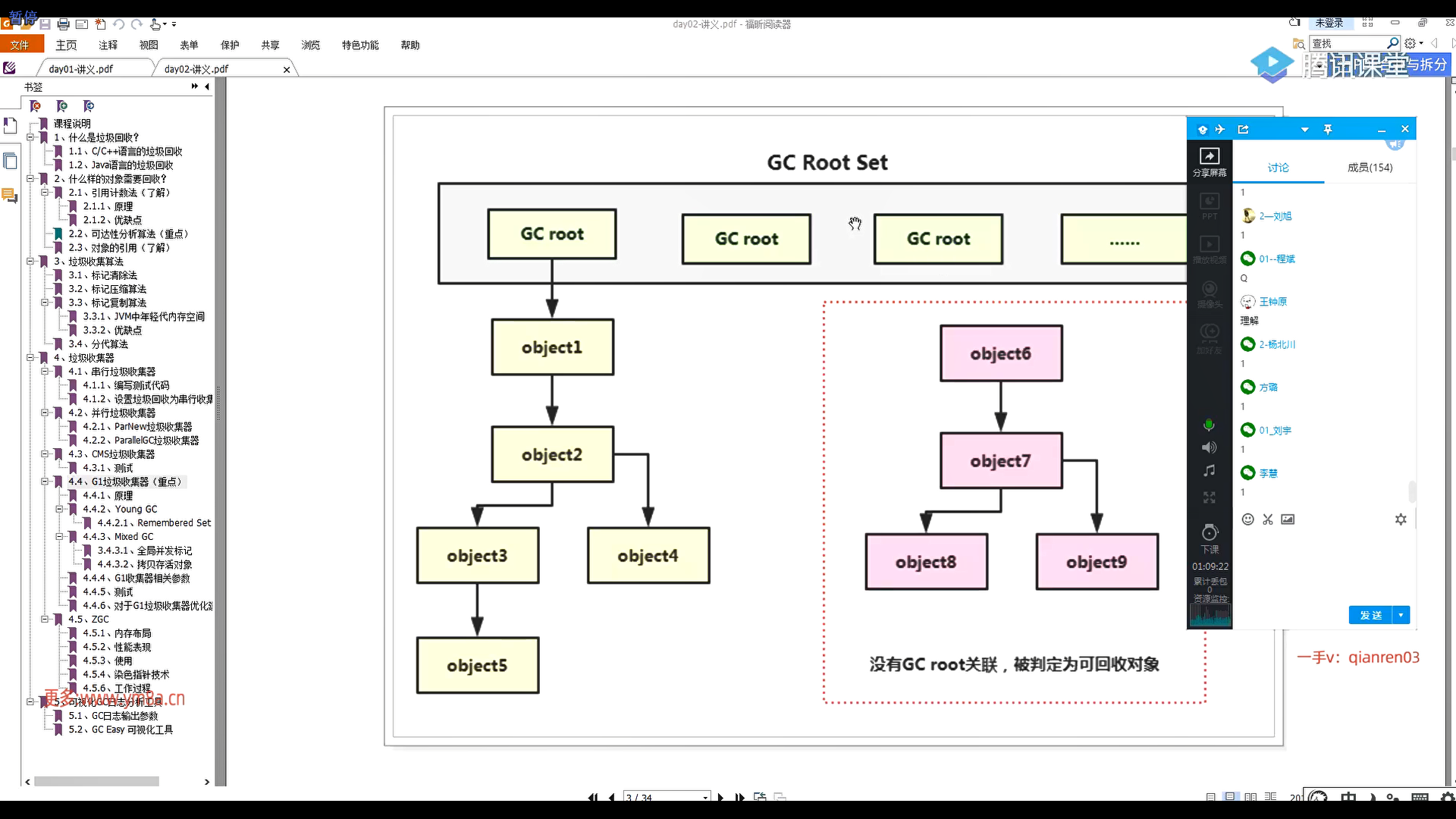
Task: Click the add bookmark icon
Action: (x=62, y=106)
